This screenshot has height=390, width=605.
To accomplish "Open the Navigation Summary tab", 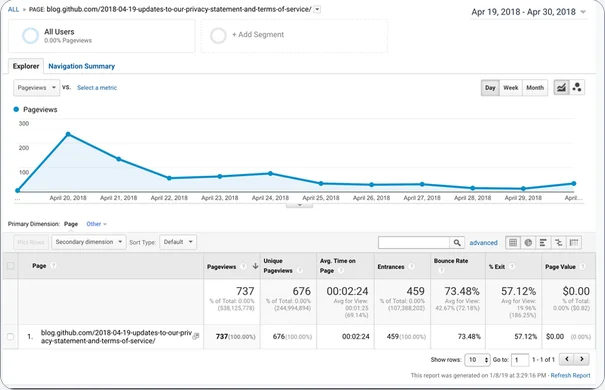I will click(81, 66).
